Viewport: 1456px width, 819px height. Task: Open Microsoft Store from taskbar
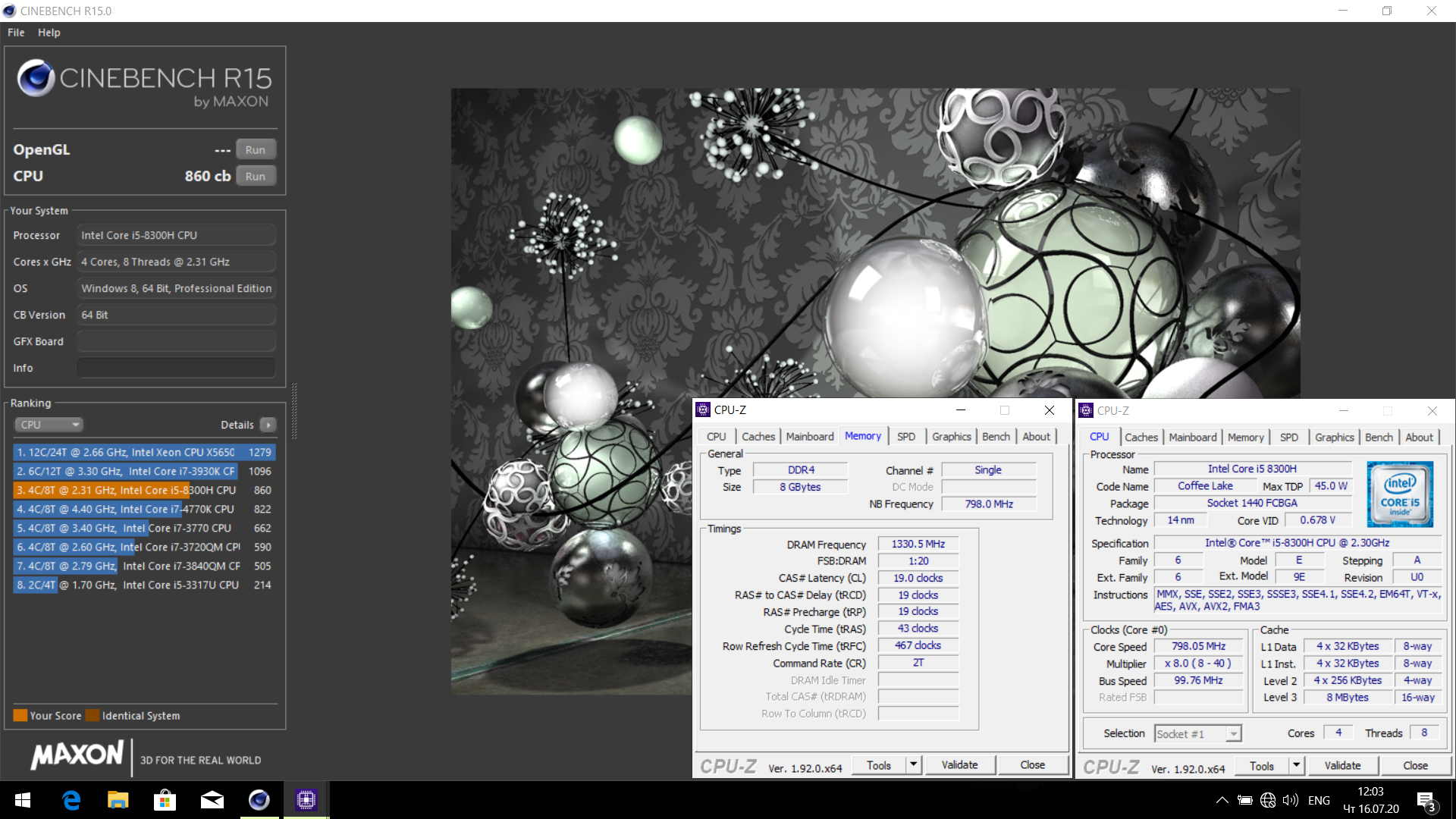click(x=165, y=800)
